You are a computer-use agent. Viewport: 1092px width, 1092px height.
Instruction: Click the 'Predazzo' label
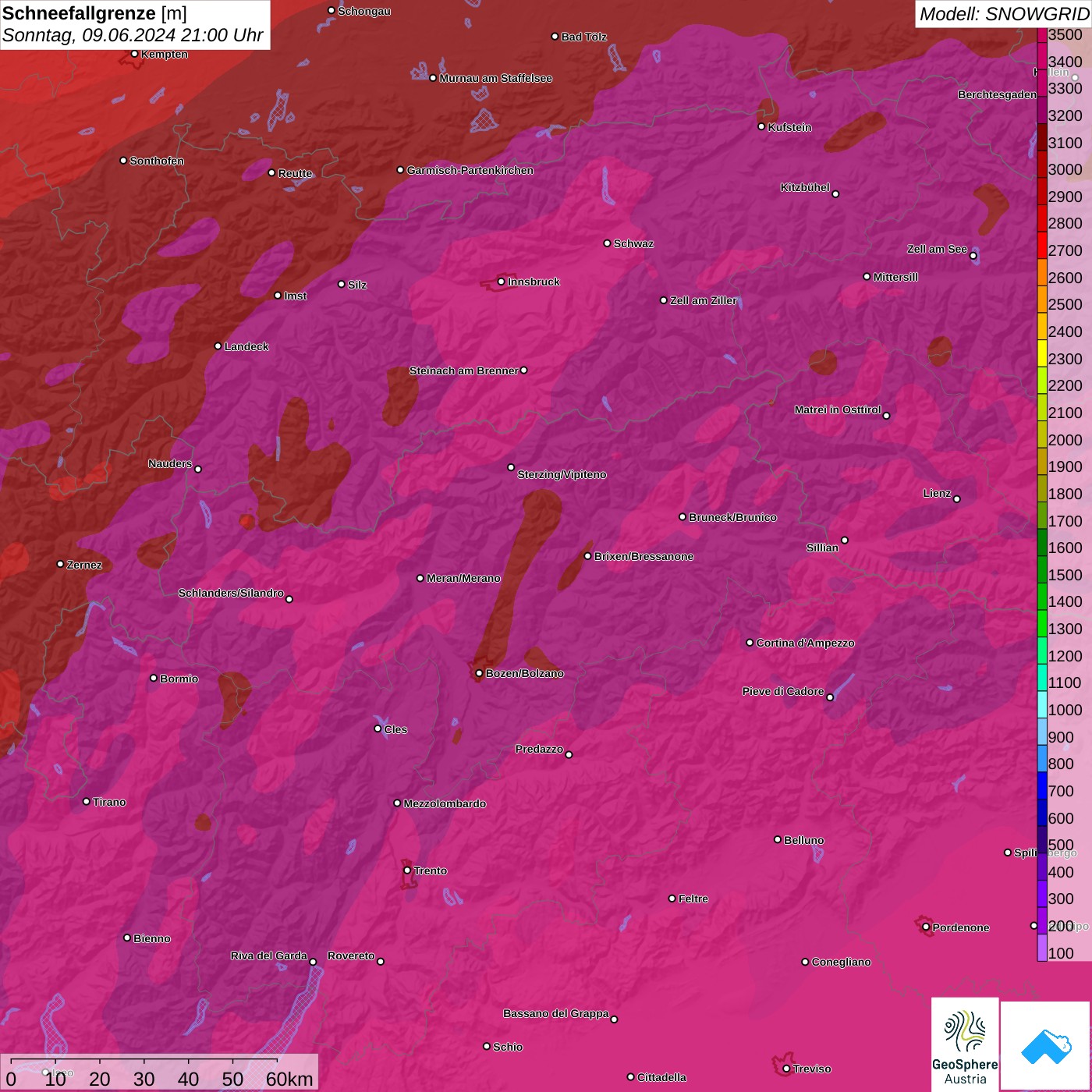pyautogui.click(x=539, y=749)
